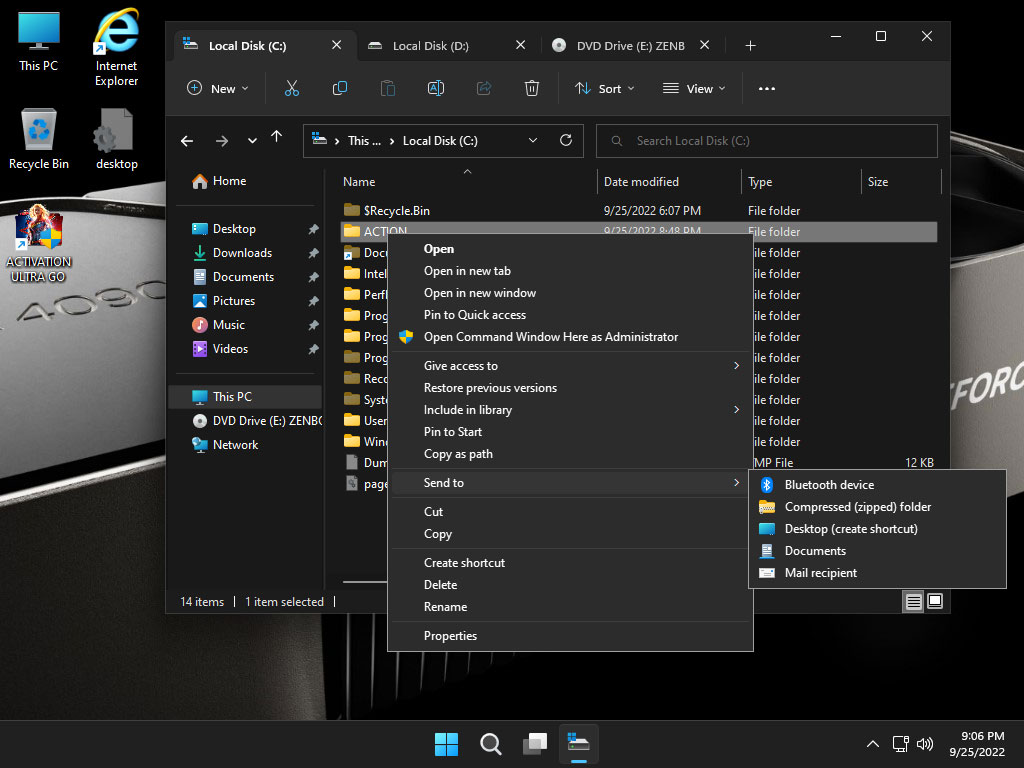This screenshot has height=768, width=1024.
Task: Click the Delete trash toolbar icon
Action: pyautogui.click(x=532, y=88)
